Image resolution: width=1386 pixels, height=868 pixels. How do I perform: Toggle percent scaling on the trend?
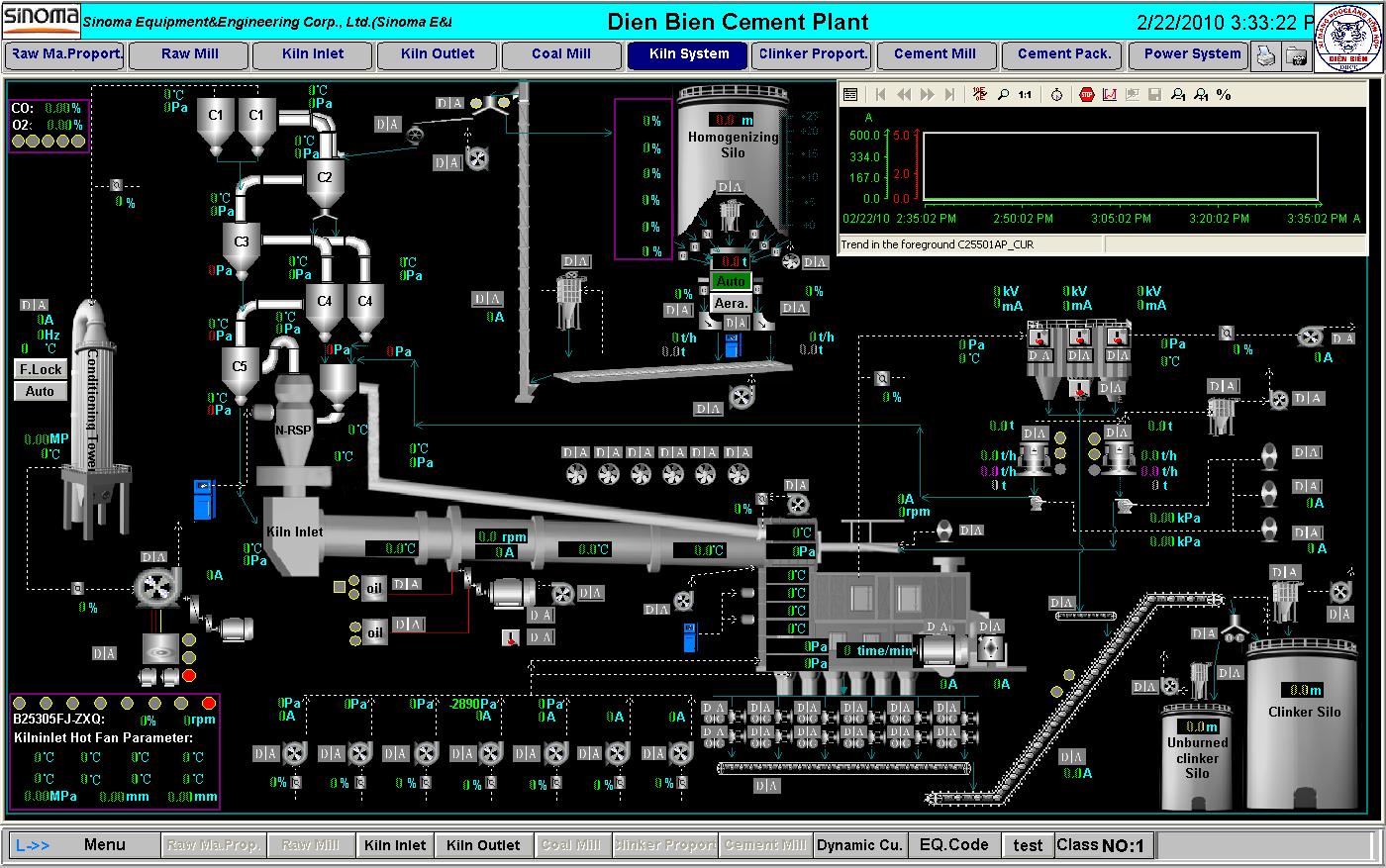pyautogui.click(x=1224, y=94)
